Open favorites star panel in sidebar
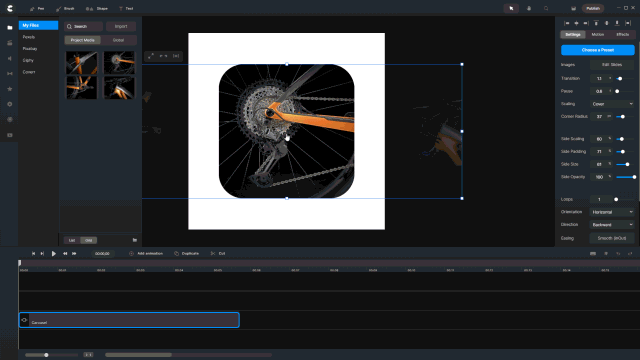The height and width of the screenshot is (360, 640). click(x=10, y=89)
